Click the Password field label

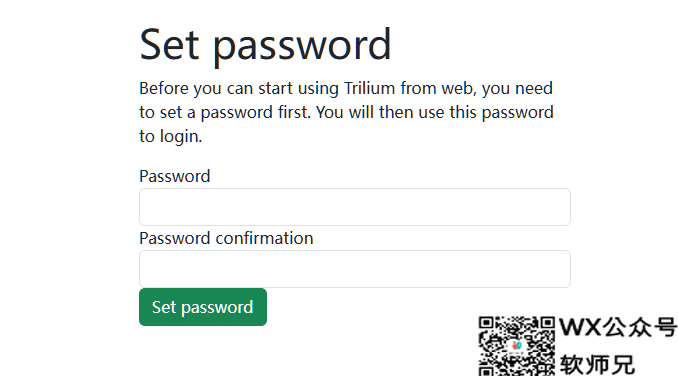coord(175,176)
